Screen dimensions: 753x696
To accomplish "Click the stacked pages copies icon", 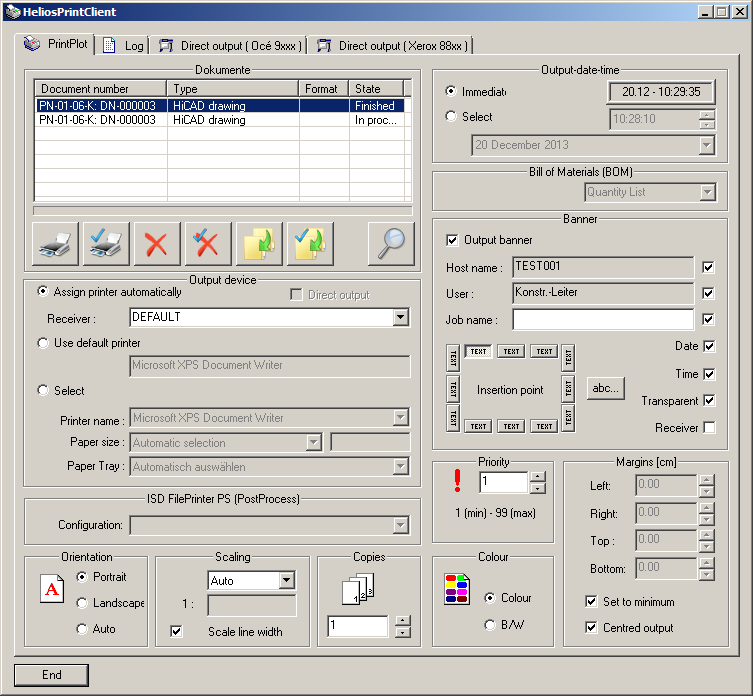I will (358, 589).
